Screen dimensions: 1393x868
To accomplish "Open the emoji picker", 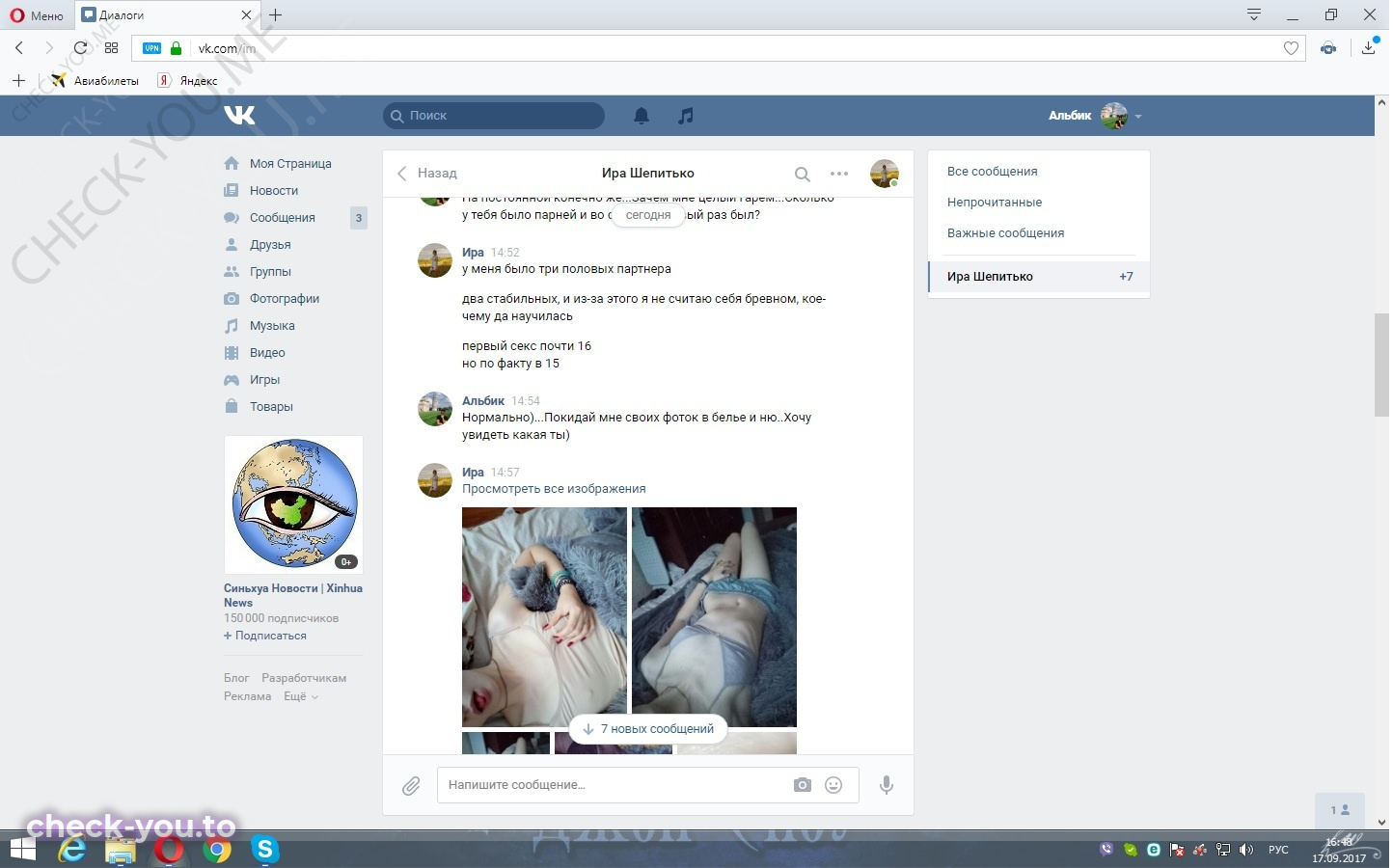I will tap(833, 785).
